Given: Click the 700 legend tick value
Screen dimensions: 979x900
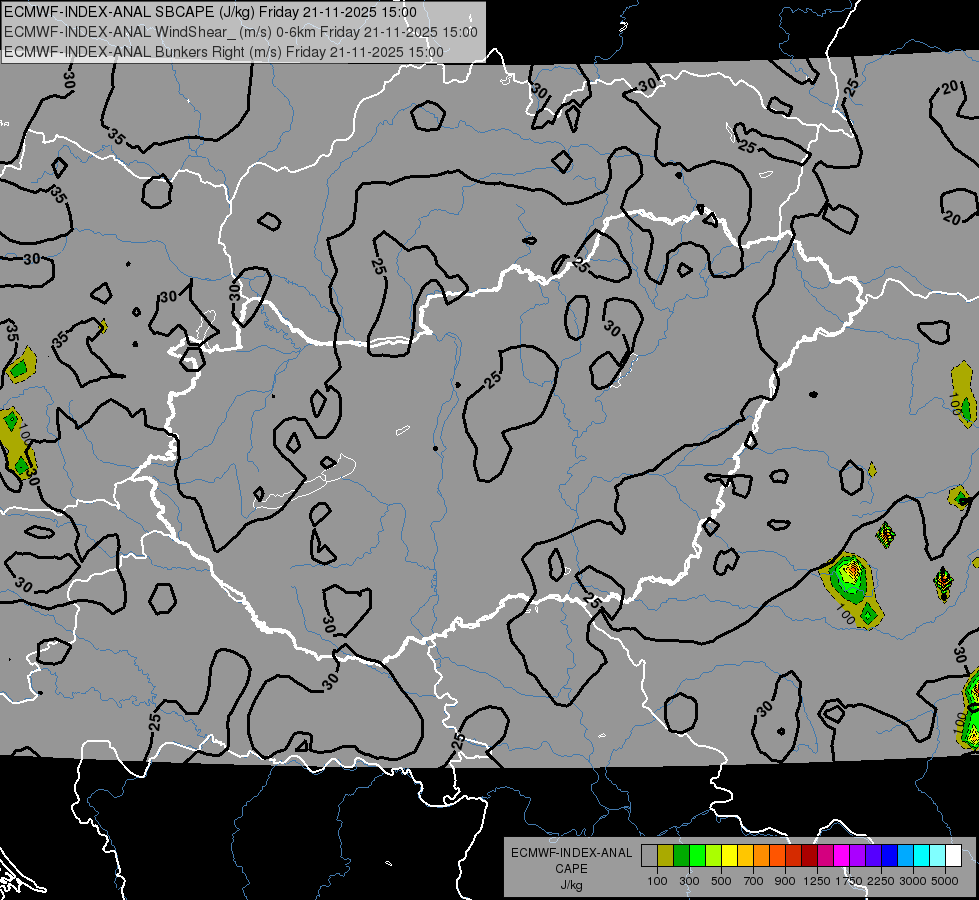Looking at the screenshot, I should point(754,881).
